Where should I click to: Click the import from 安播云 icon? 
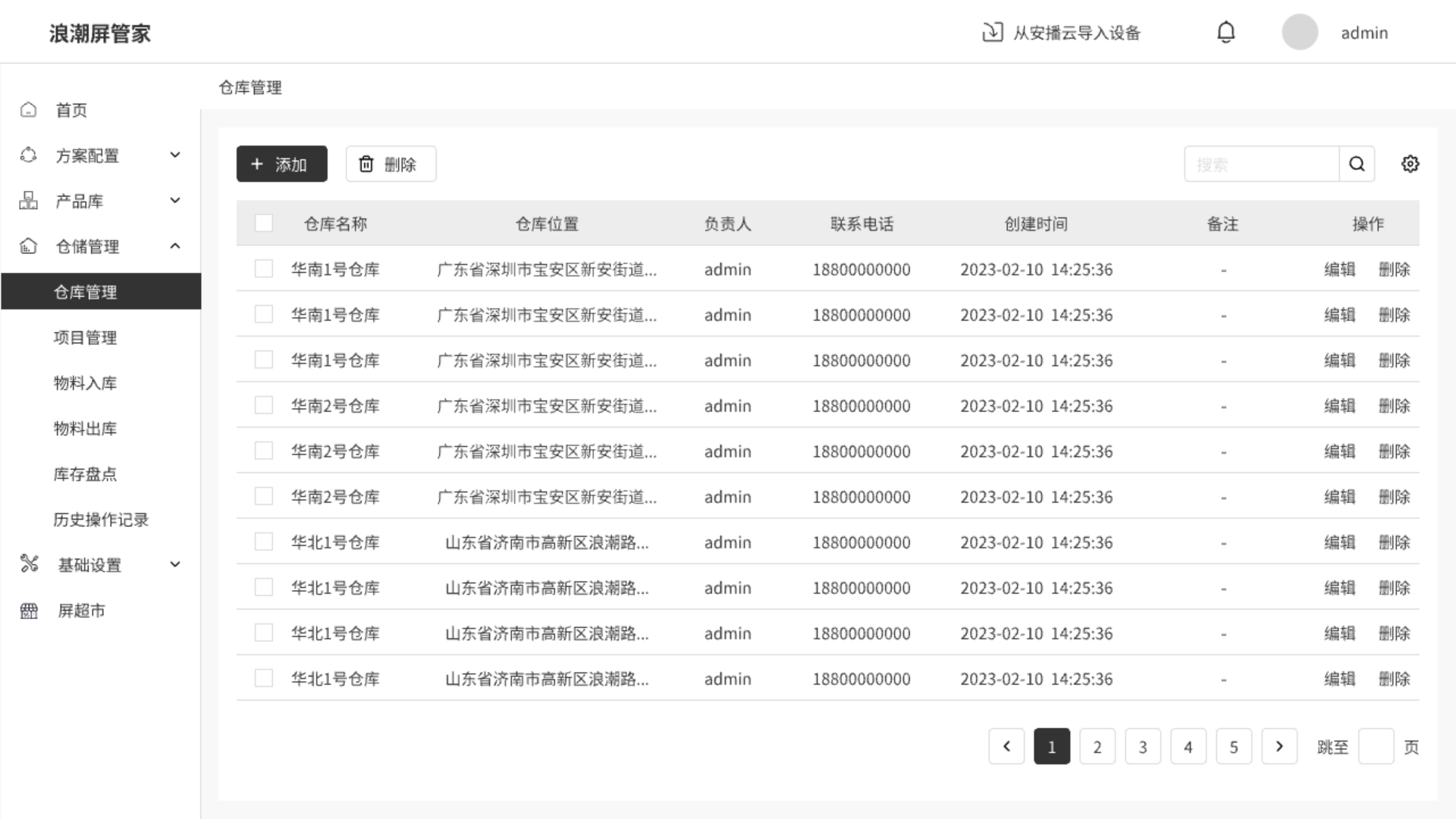[x=993, y=33]
